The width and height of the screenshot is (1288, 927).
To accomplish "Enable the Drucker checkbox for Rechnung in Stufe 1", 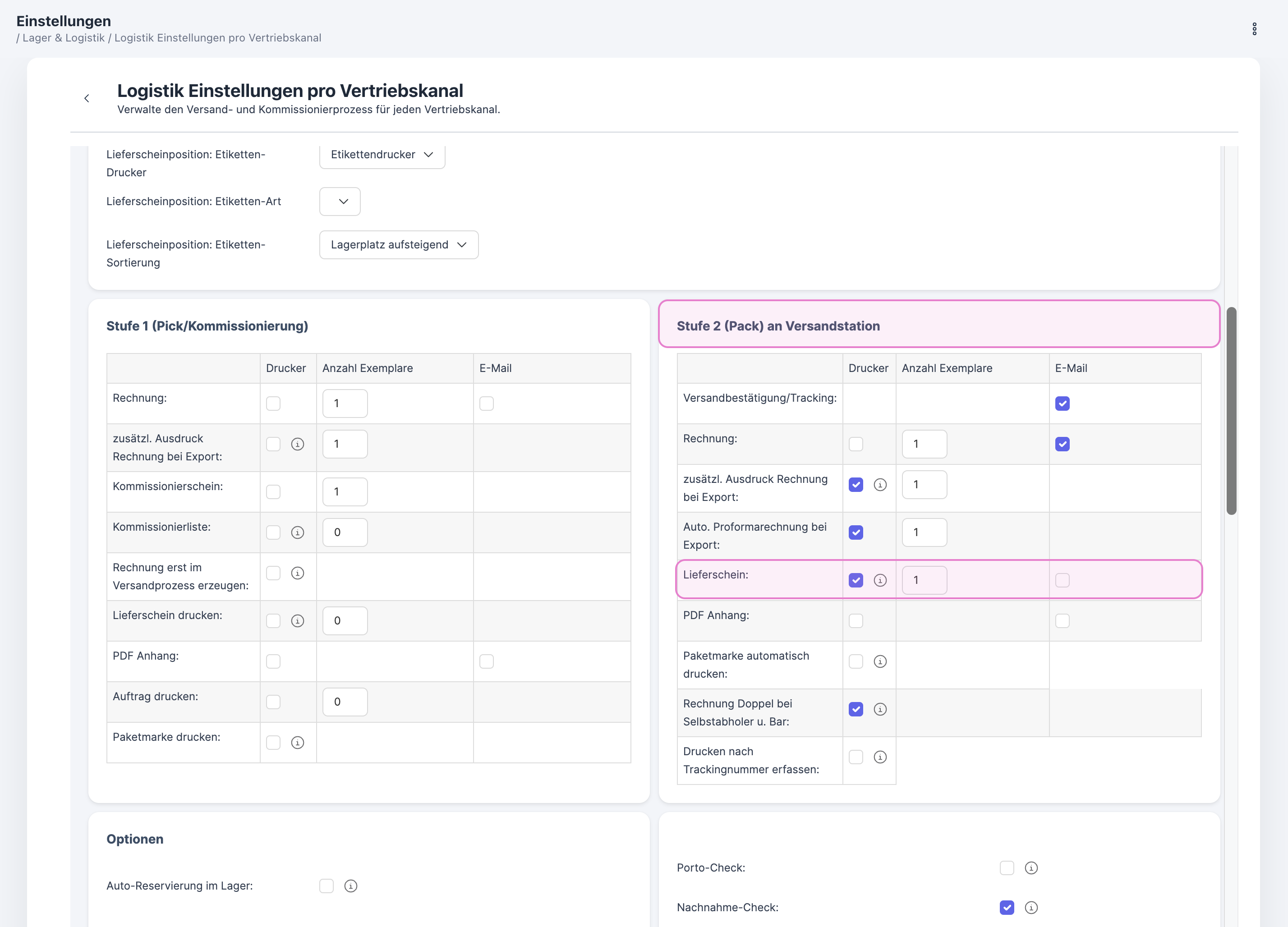I will [273, 403].
